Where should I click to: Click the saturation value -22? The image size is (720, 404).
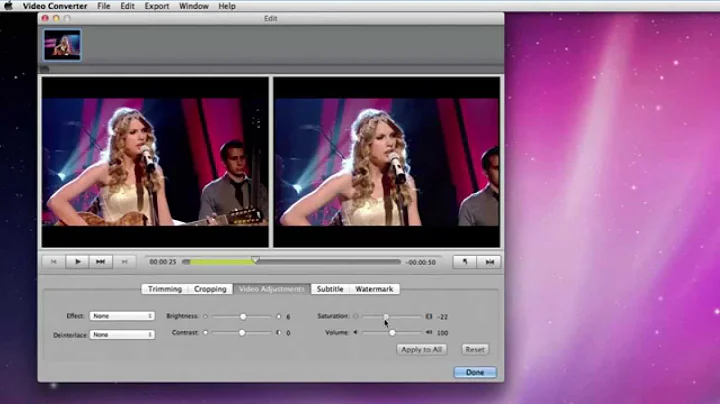(442, 317)
